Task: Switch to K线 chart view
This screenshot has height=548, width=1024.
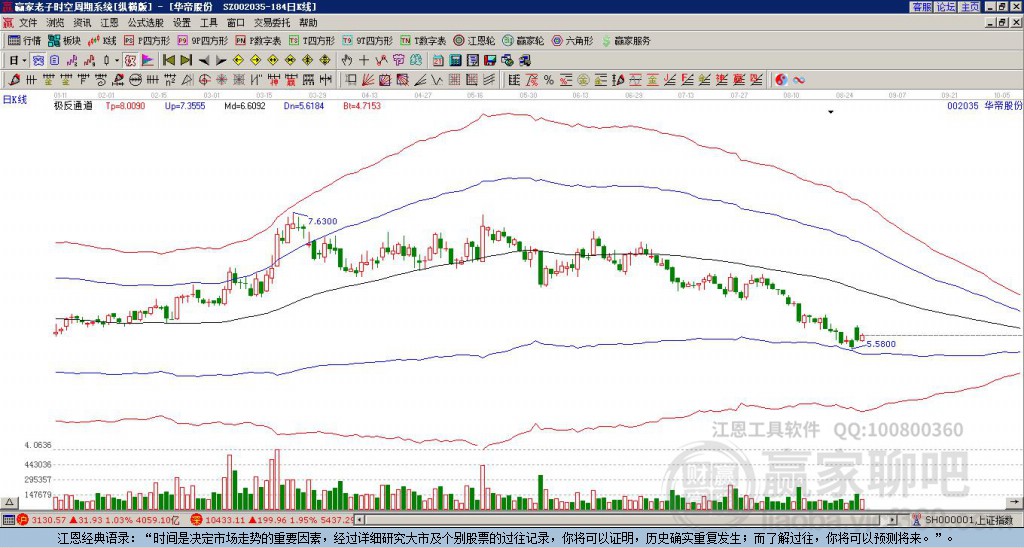Action: [102, 40]
